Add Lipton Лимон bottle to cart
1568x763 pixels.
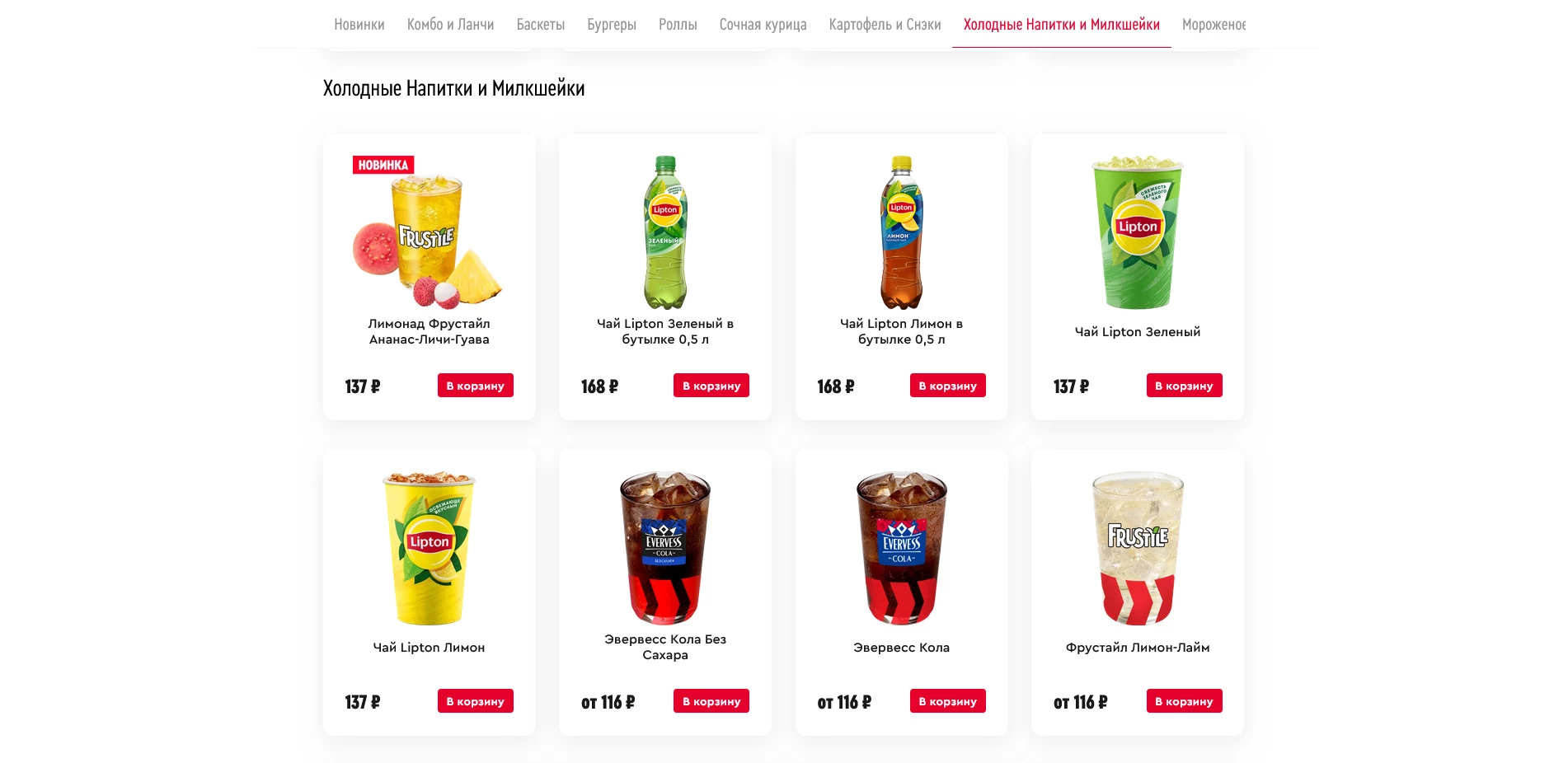pyautogui.click(x=948, y=386)
